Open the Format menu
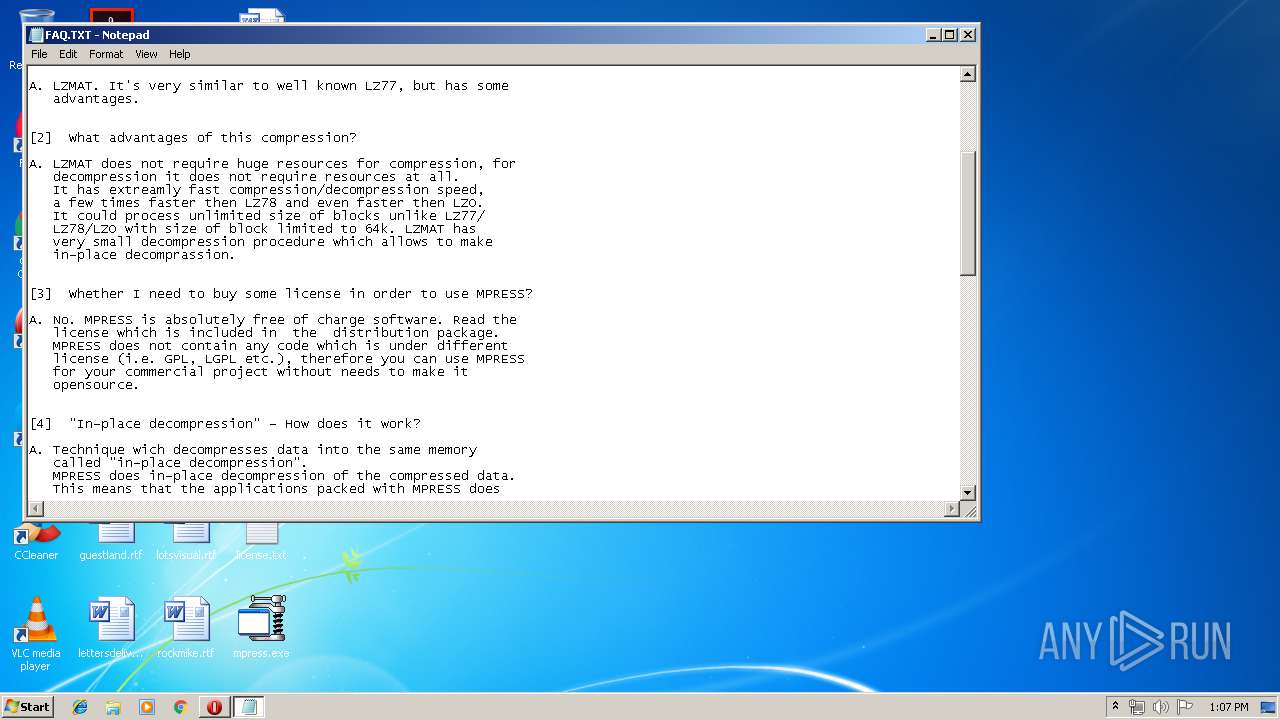 click(106, 54)
